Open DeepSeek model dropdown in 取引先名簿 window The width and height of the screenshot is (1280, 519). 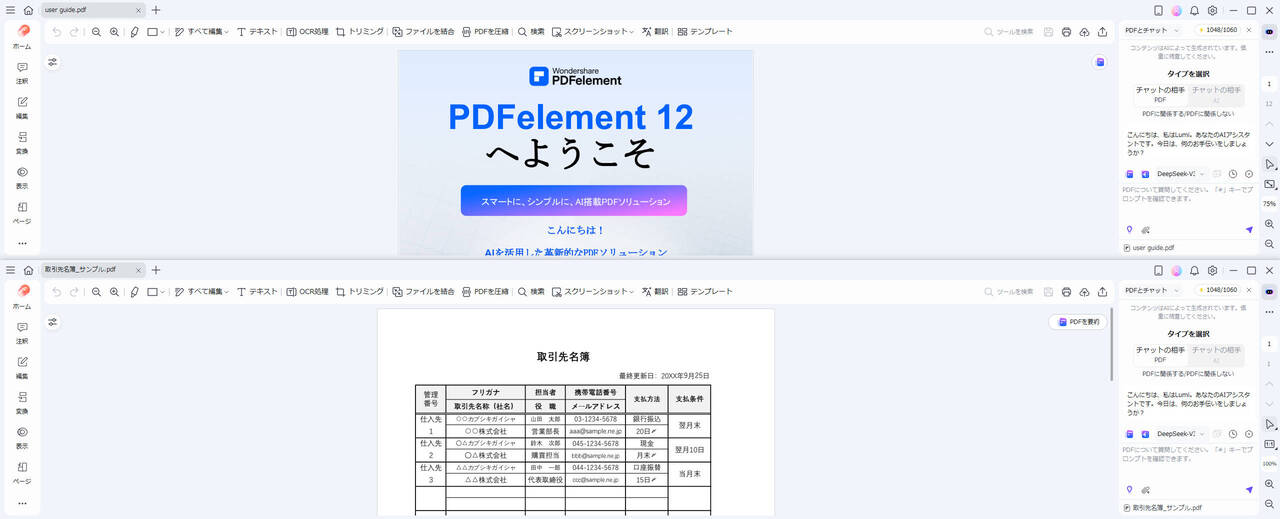coord(1181,434)
